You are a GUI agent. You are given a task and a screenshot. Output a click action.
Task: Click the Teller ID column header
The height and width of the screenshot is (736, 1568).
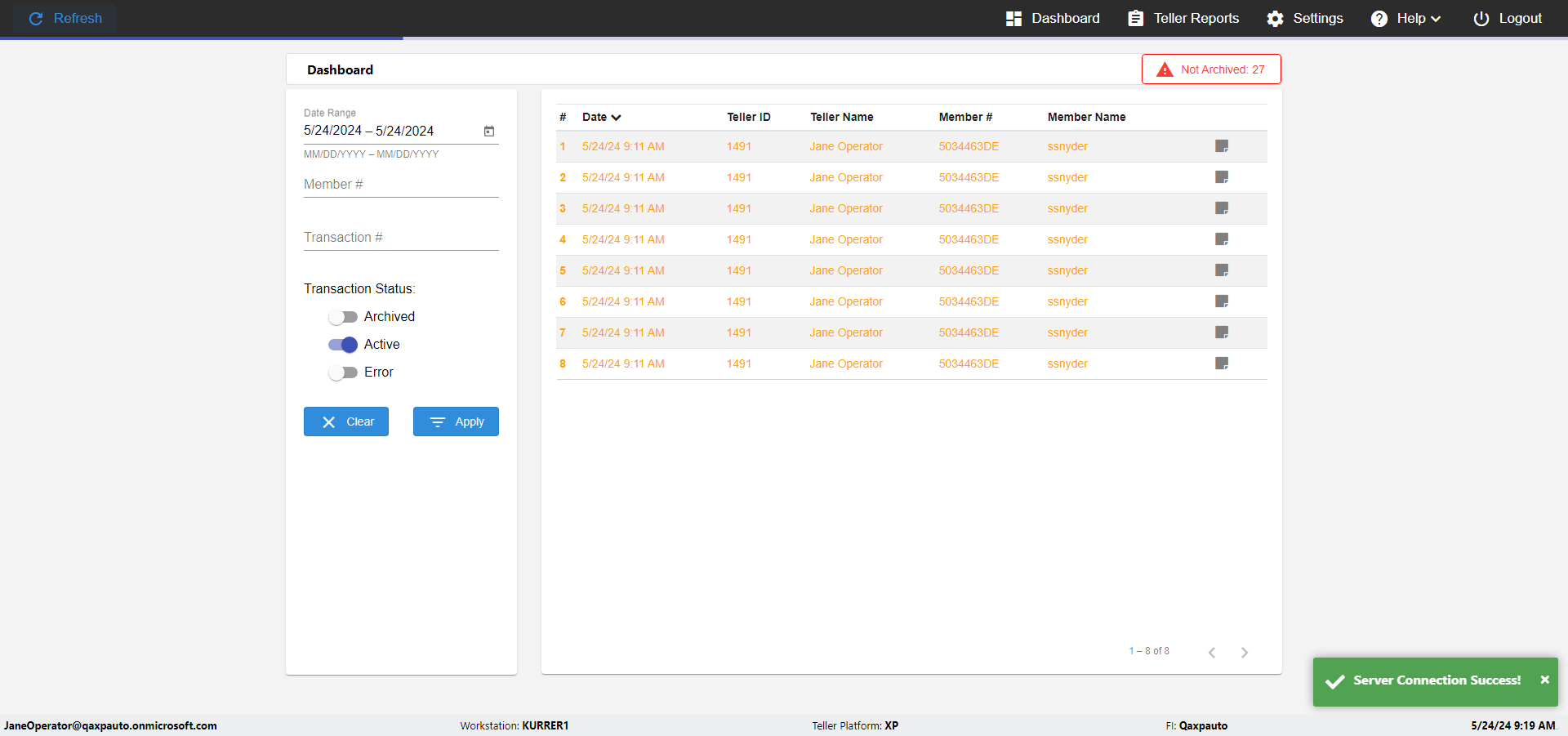click(749, 117)
